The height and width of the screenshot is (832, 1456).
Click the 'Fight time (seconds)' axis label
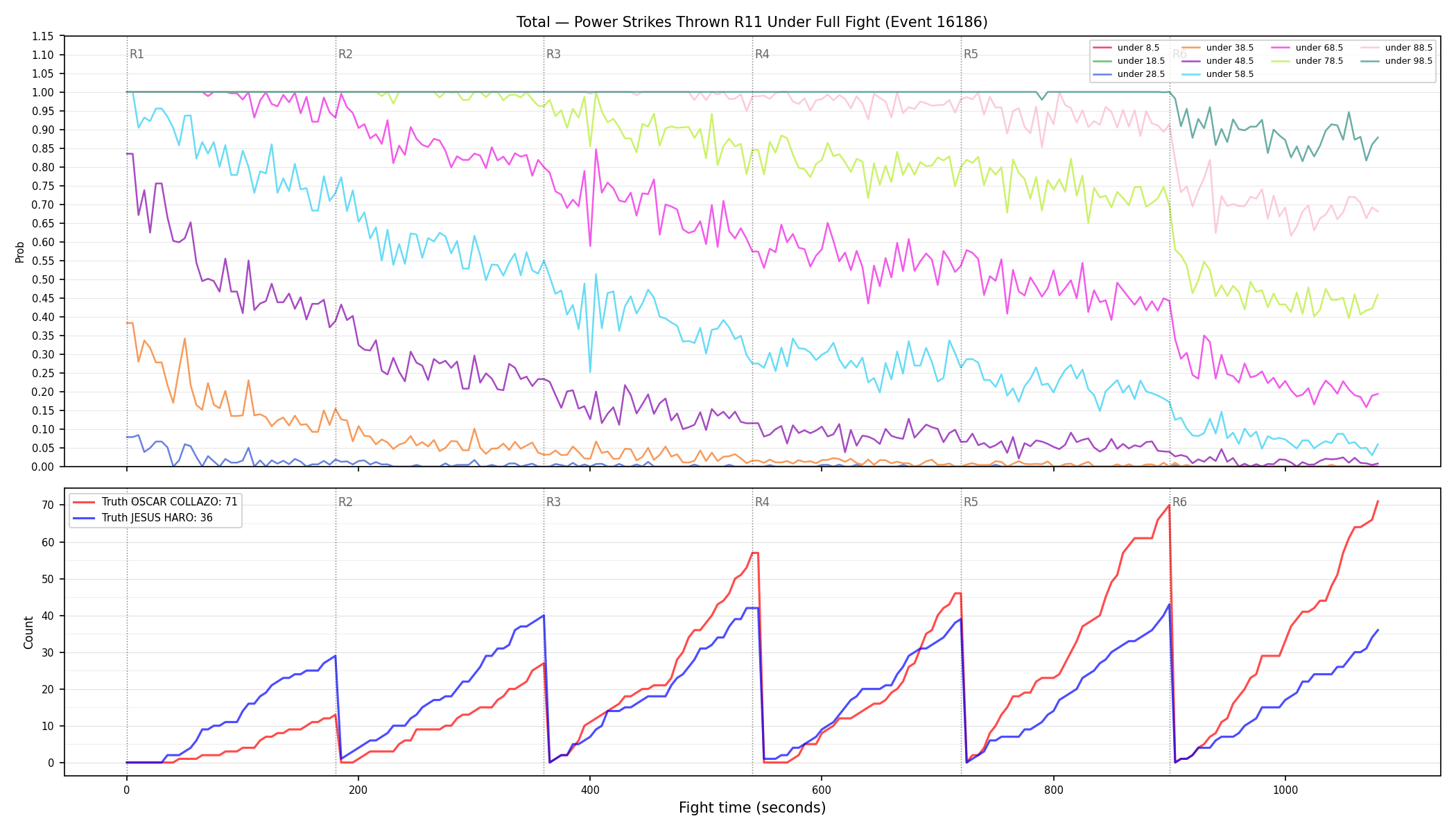coord(752,808)
